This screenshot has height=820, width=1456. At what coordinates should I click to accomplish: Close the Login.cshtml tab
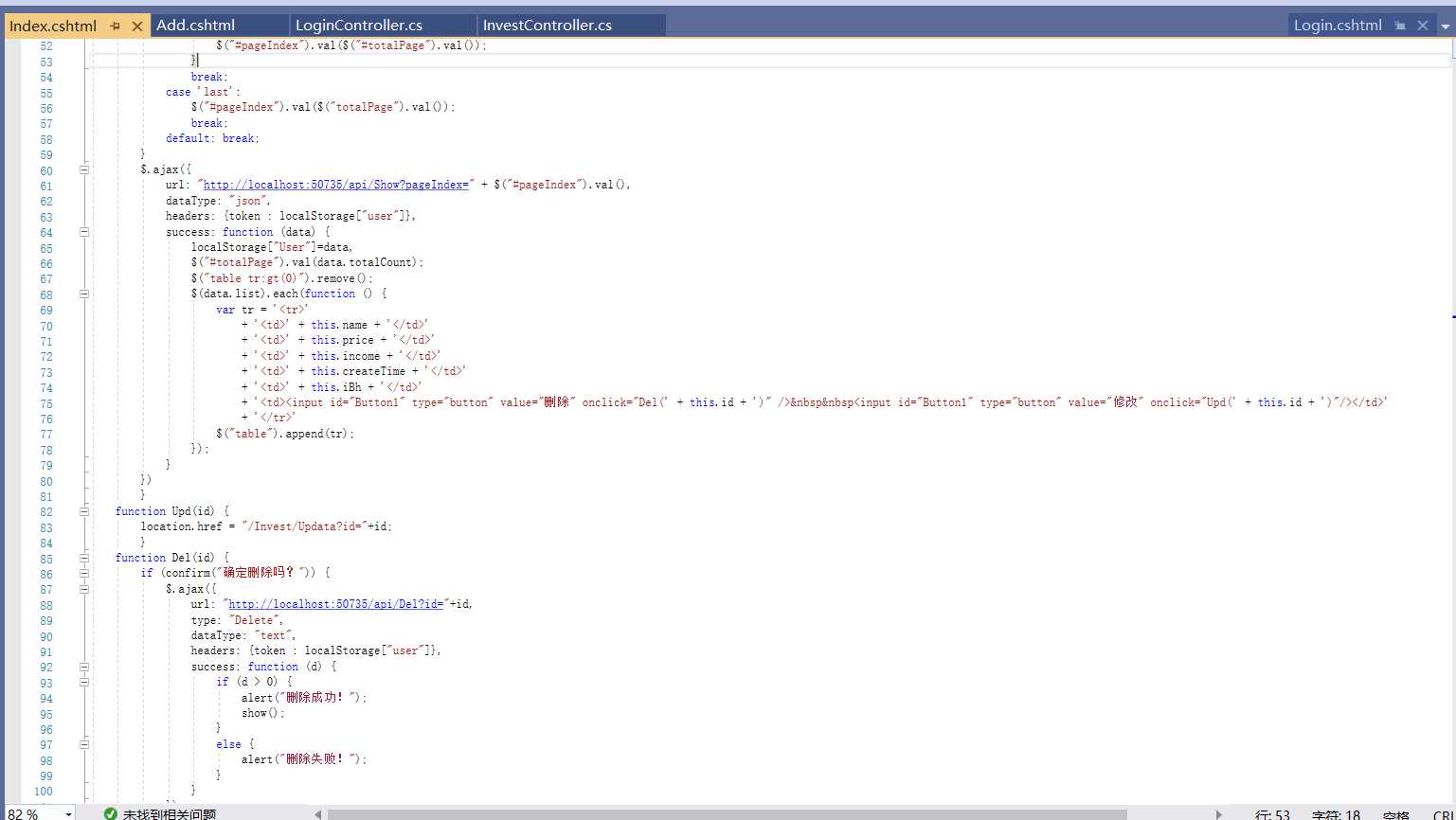[1422, 27]
